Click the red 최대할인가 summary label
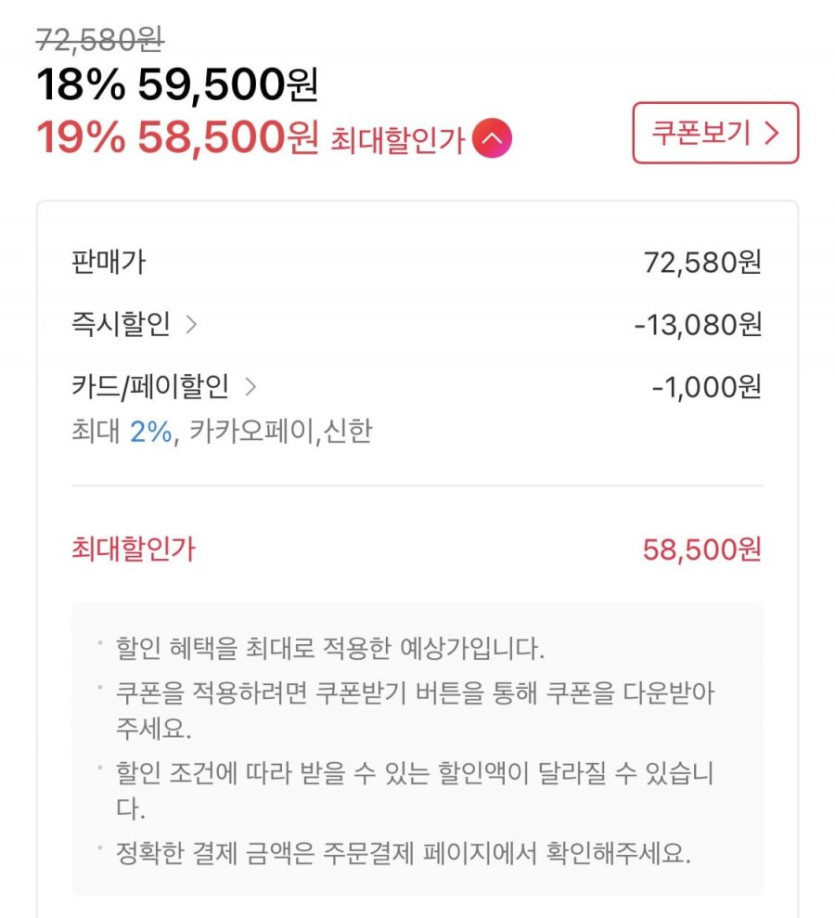Screen dimensions: 835x918 [x=134, y=548]
